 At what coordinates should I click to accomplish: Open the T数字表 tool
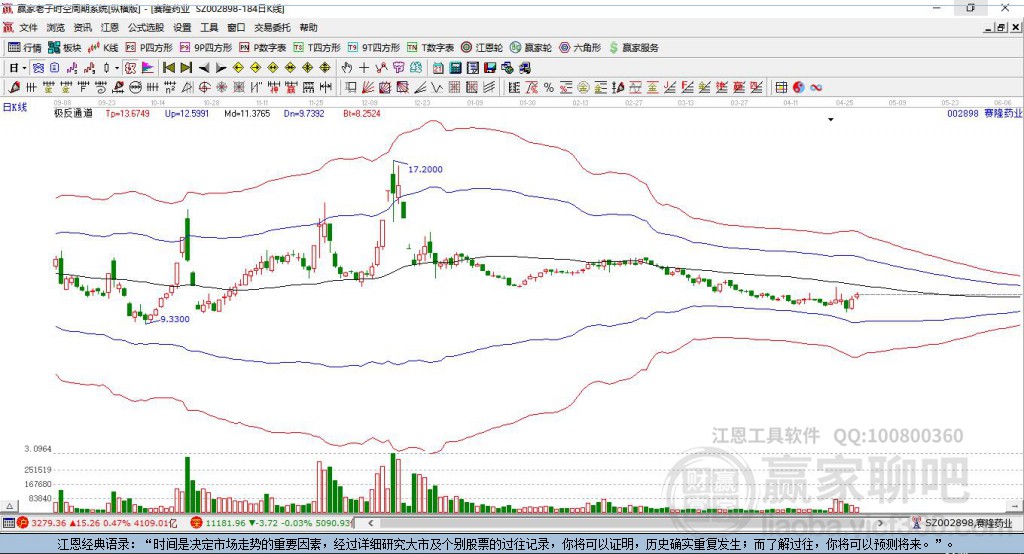(430, 48)
